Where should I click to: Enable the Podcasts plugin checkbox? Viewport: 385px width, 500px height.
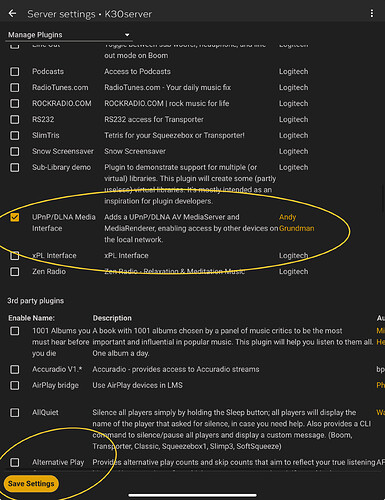point(15,71)
